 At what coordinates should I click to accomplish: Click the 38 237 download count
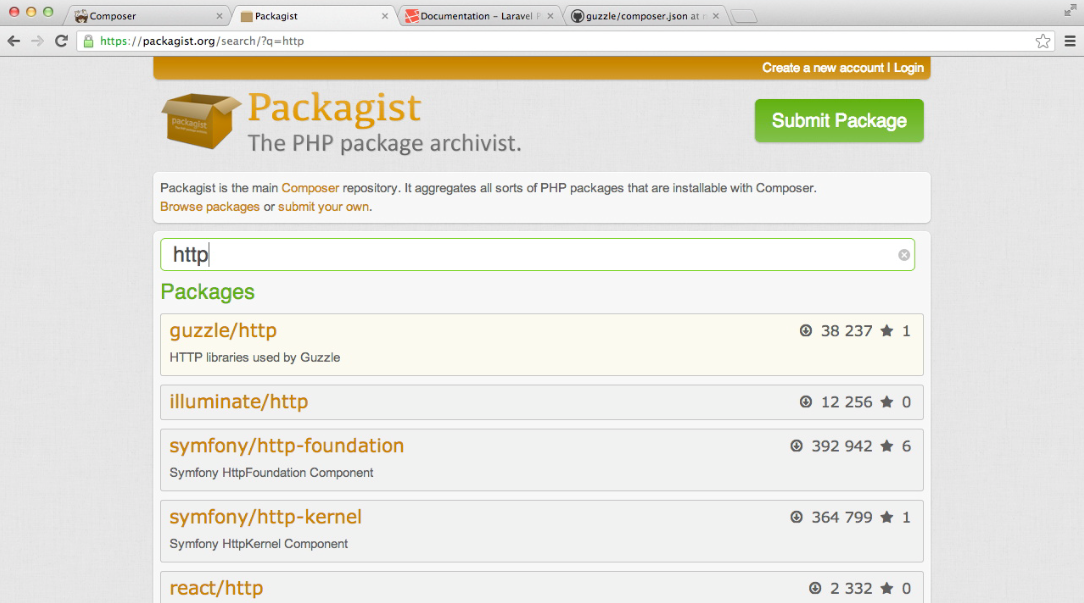click(x=846, y=331)
